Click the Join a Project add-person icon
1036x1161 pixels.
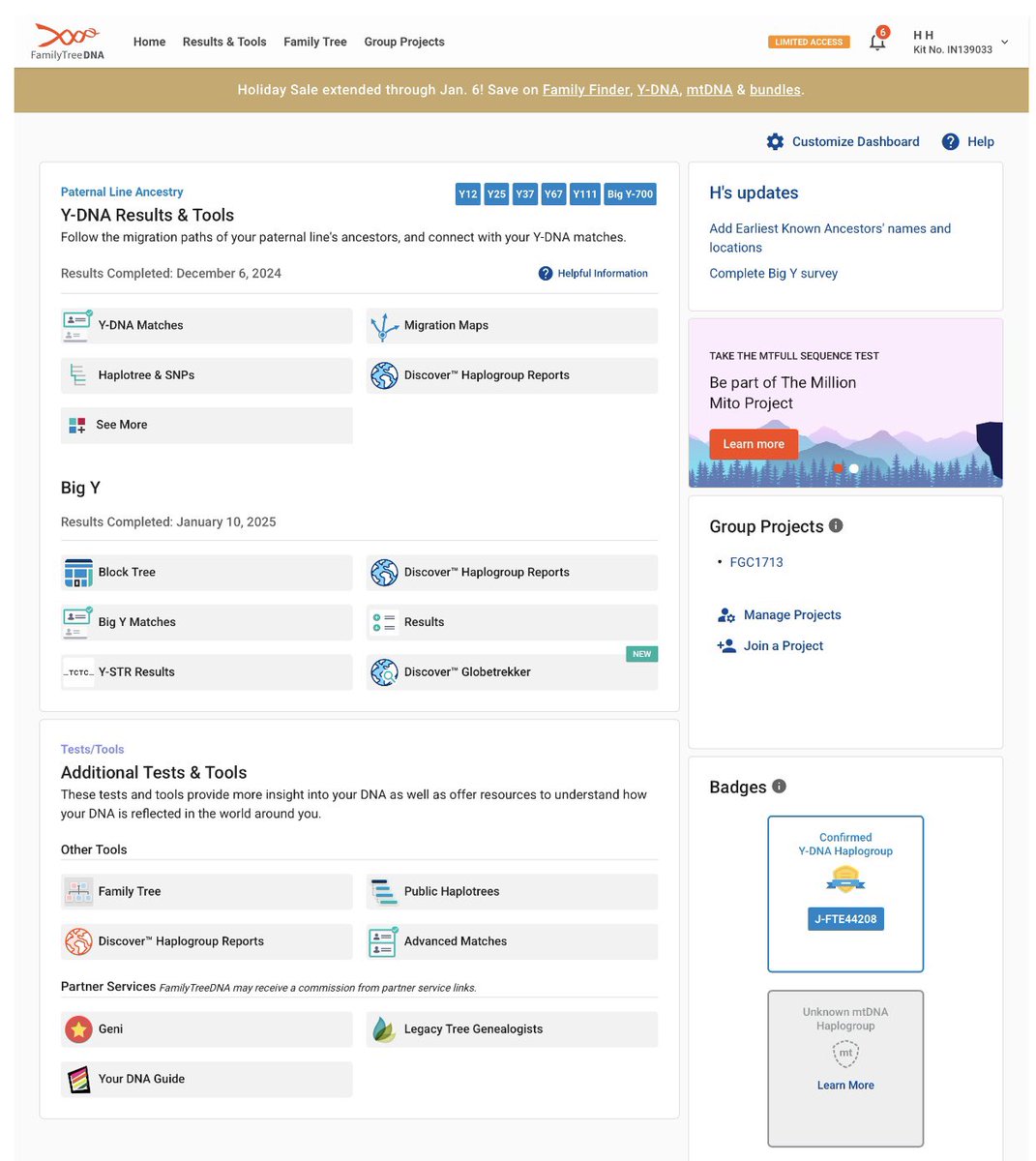tap(726, 646)
